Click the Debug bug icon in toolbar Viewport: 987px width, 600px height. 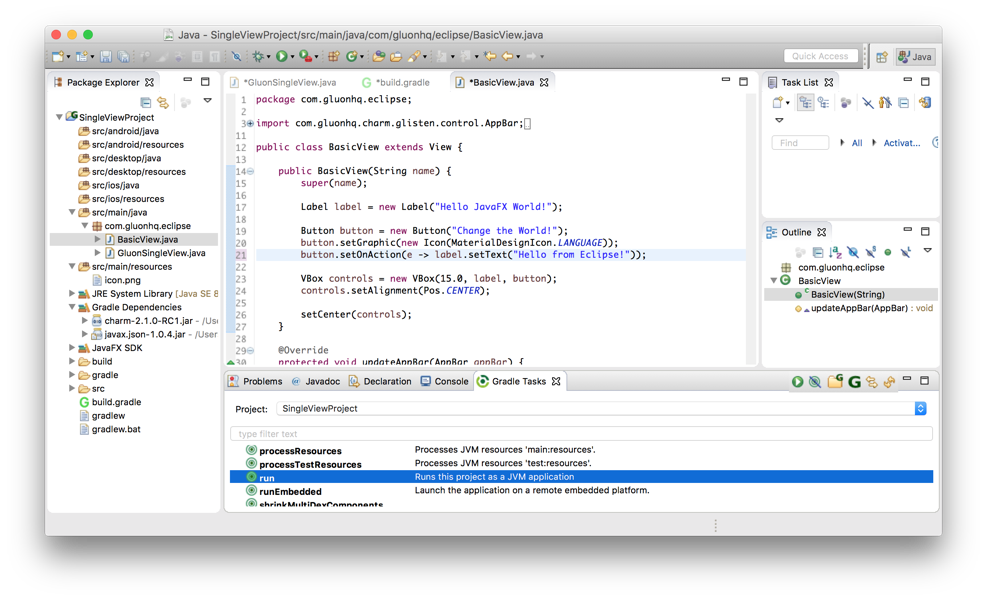[x=257, y=57]
